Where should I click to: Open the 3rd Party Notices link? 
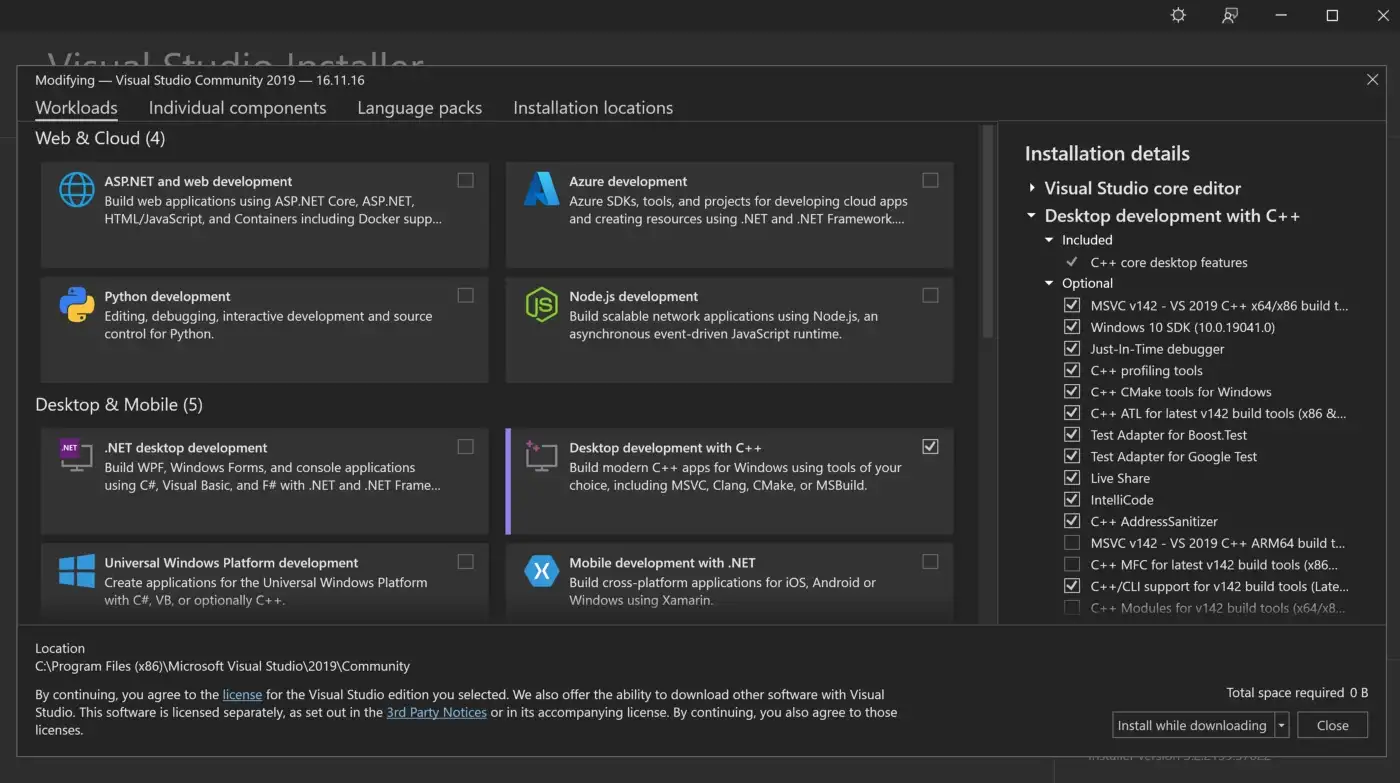436,712
